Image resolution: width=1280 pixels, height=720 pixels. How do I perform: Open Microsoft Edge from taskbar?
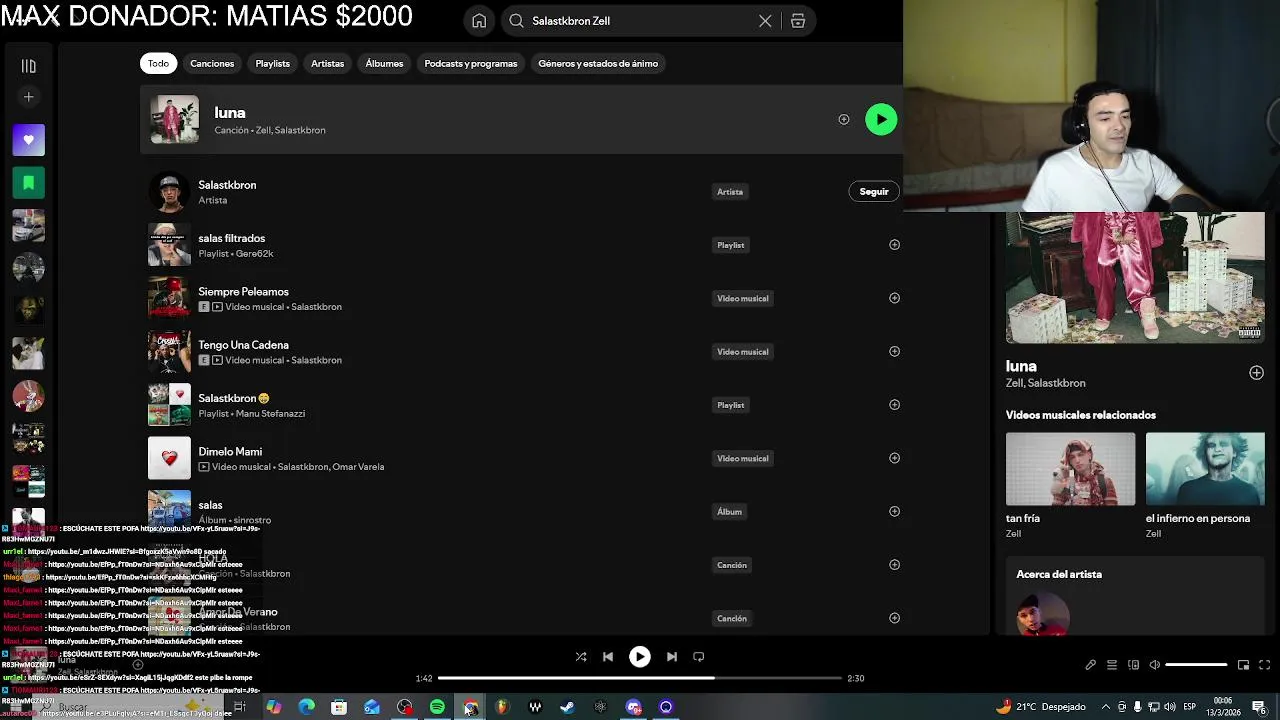[306, 707]
